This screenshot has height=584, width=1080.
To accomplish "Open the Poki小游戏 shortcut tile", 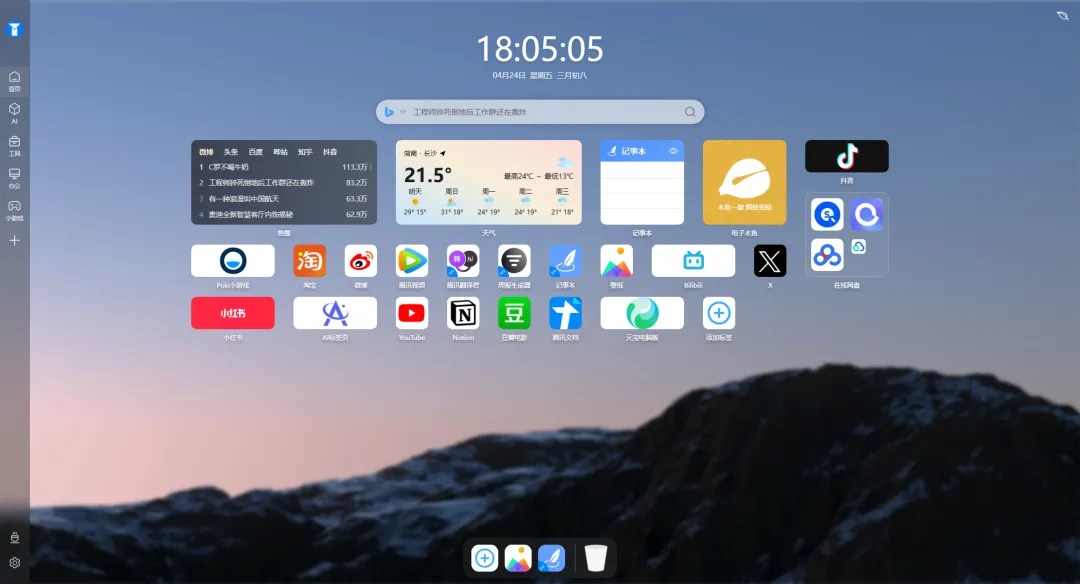I will 233,261.
